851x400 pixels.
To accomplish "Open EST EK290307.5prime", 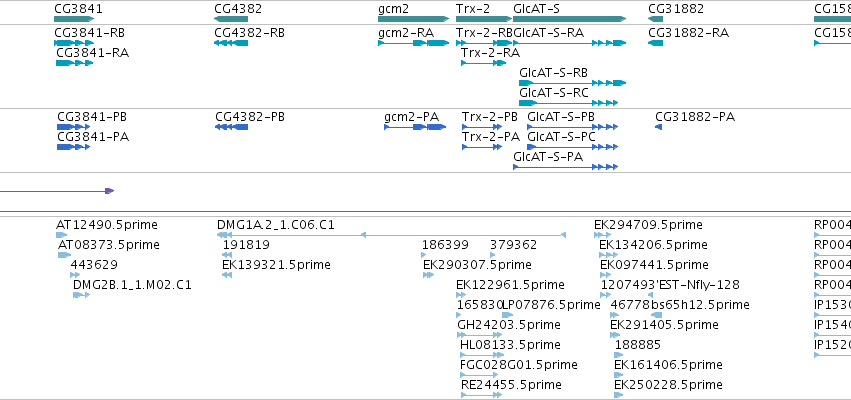I will 477,265.
